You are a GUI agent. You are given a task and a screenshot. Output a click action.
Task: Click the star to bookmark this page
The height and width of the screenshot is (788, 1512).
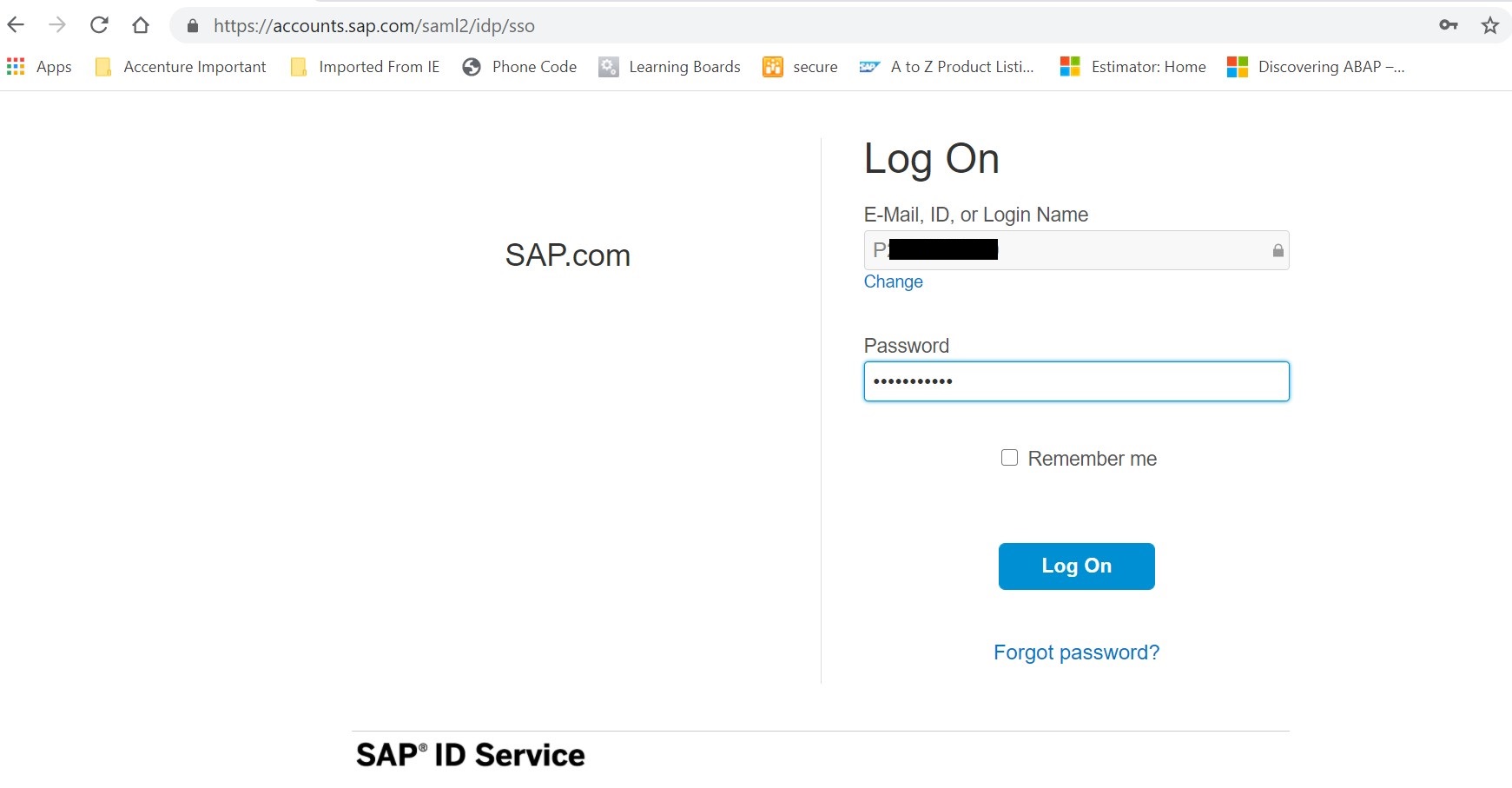point(1490,25)
